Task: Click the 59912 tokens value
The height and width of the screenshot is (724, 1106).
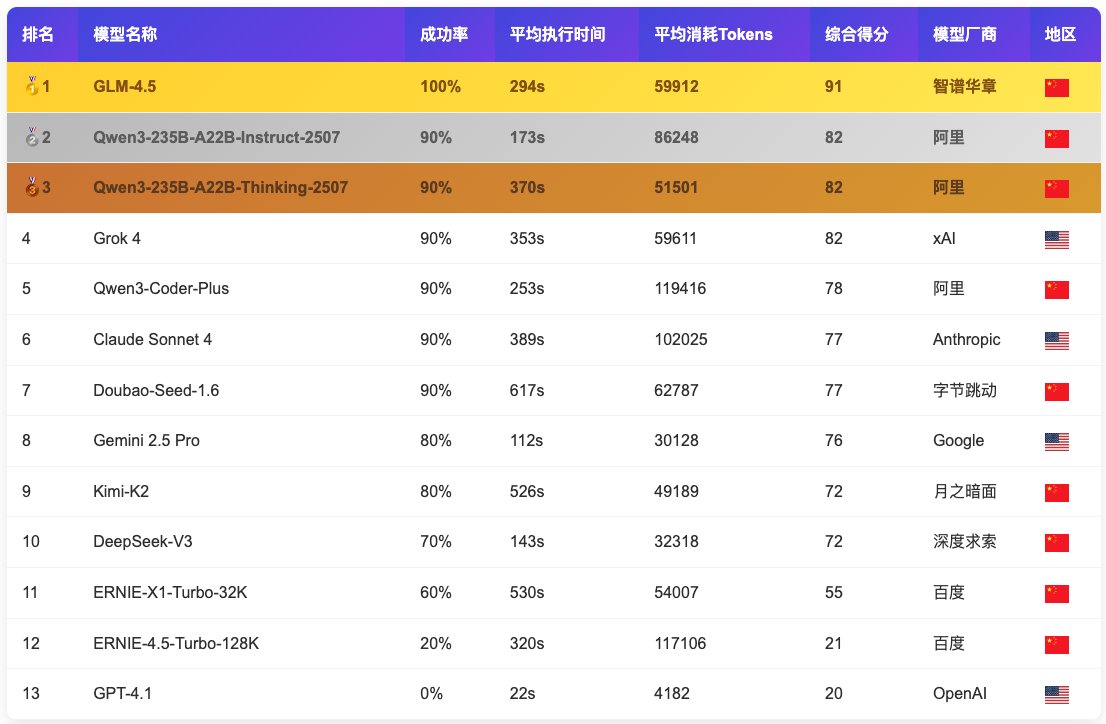Action: [676, 86]
